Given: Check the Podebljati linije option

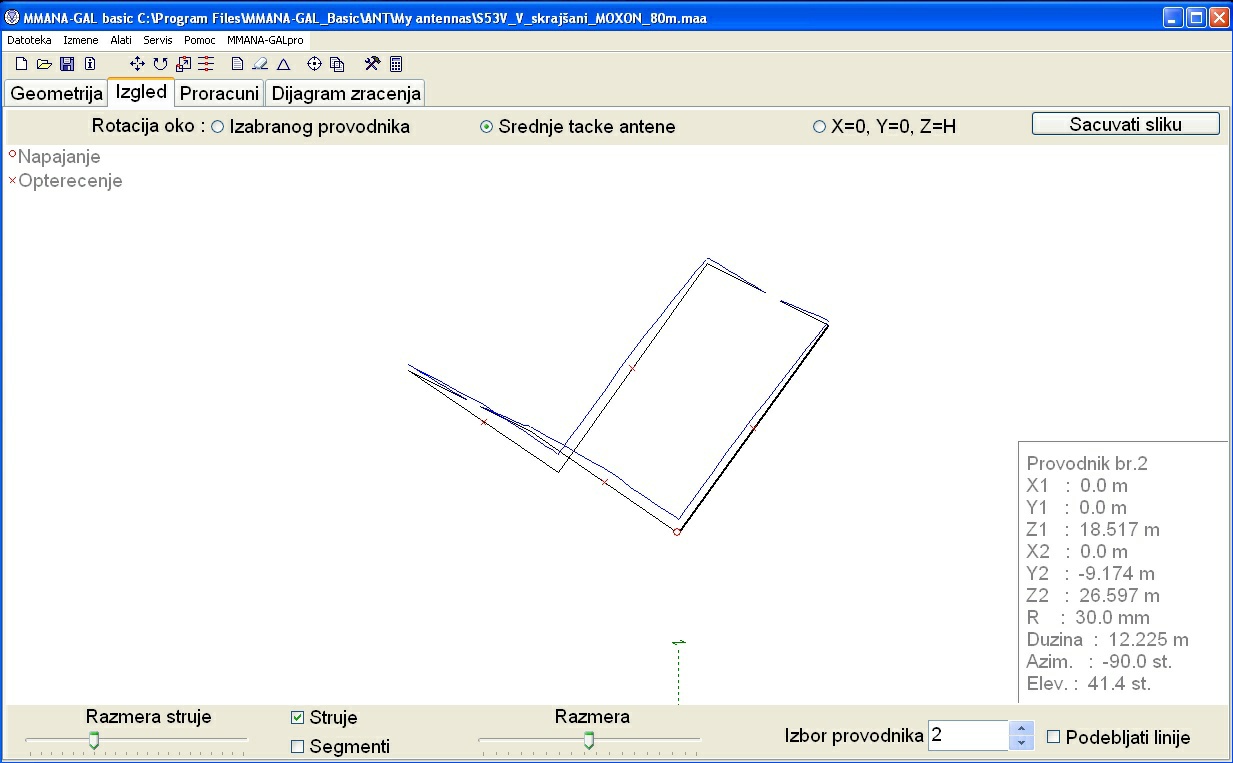Looking at the screenshot, I should (x=1053, y=737).
